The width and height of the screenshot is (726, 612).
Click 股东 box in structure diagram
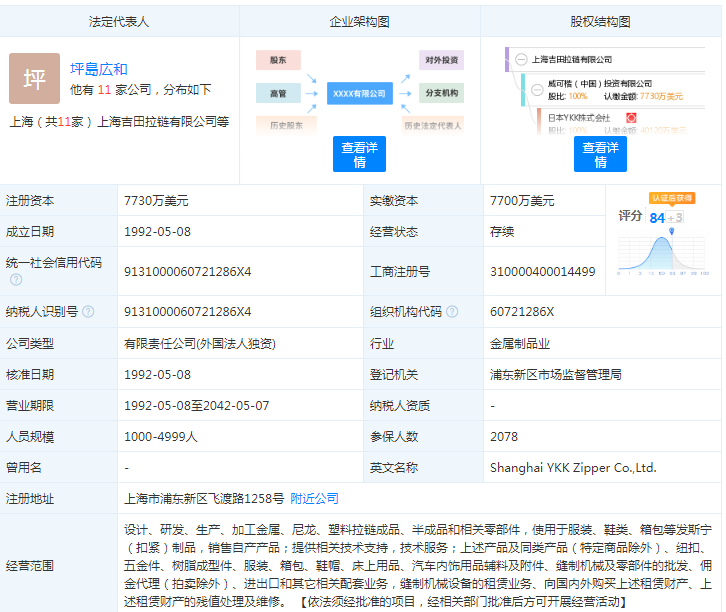(x=278, y=60)
